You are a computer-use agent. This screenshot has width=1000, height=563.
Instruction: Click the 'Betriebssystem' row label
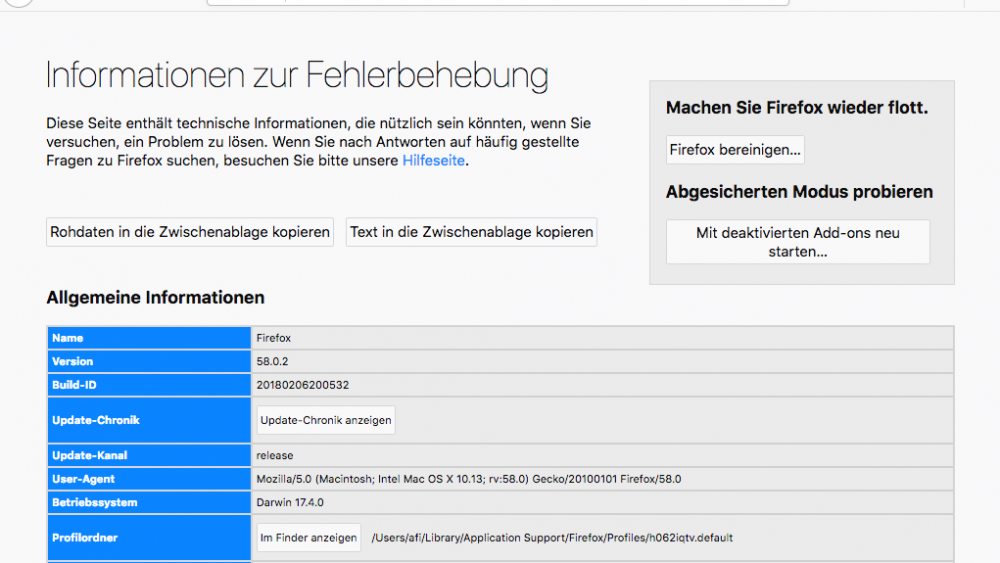pyautogui.click(x=94, y=502)
